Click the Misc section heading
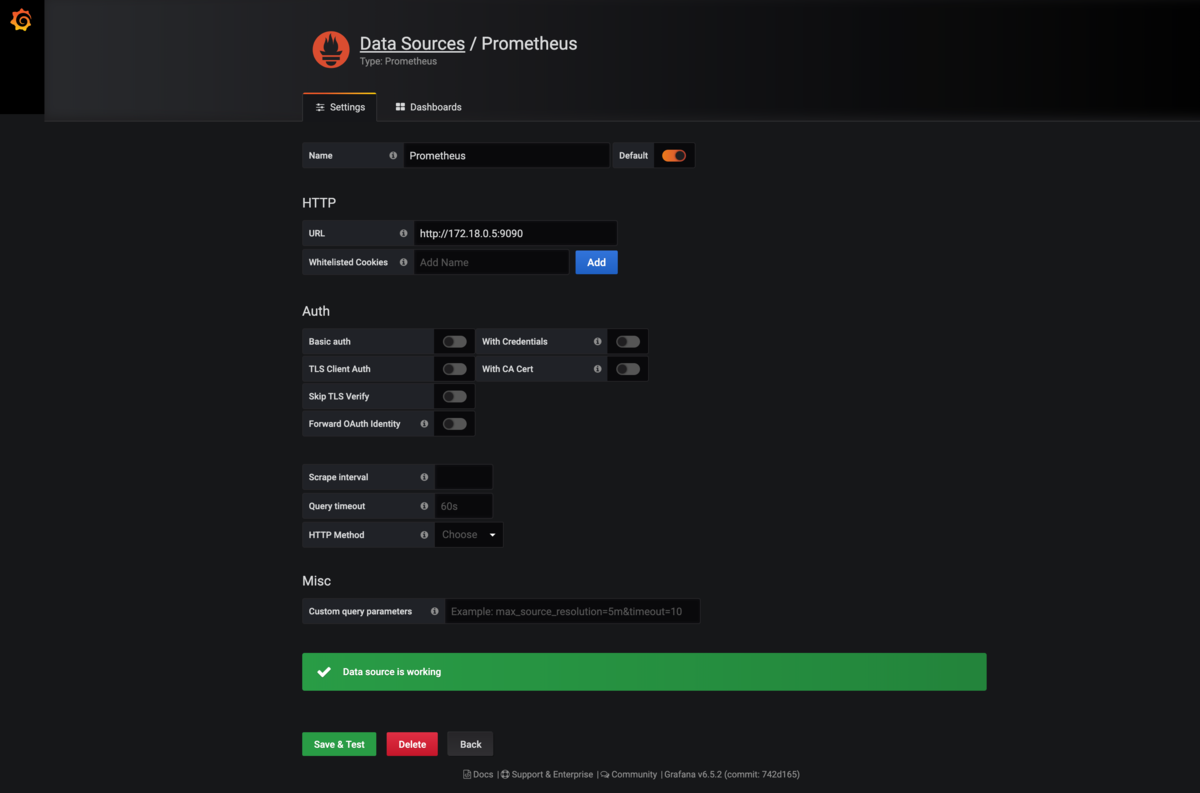The height and width of the screenshot is (793, 1200). (317, 581)
